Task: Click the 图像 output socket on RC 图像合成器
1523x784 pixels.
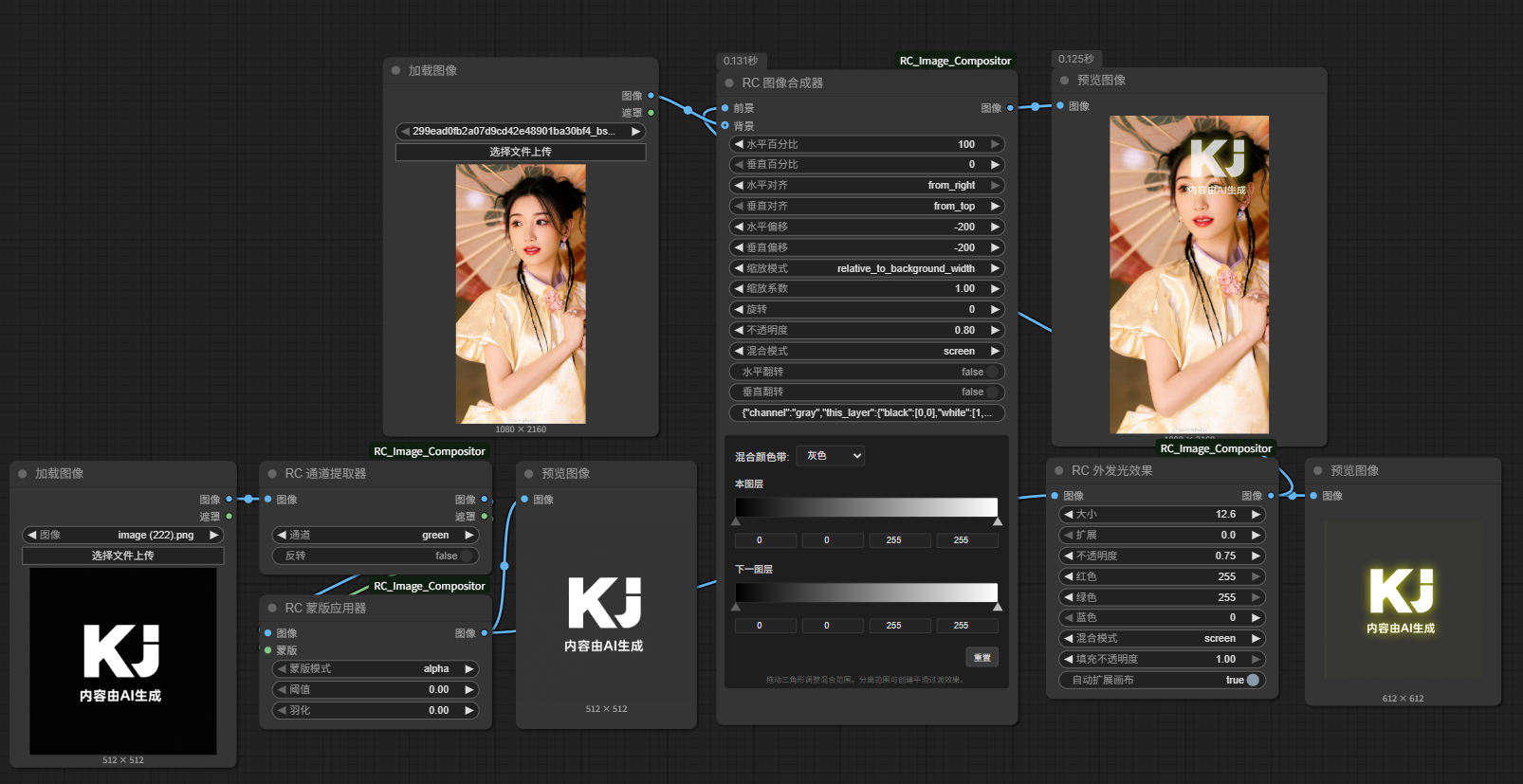Action: tap(1010, 108)
